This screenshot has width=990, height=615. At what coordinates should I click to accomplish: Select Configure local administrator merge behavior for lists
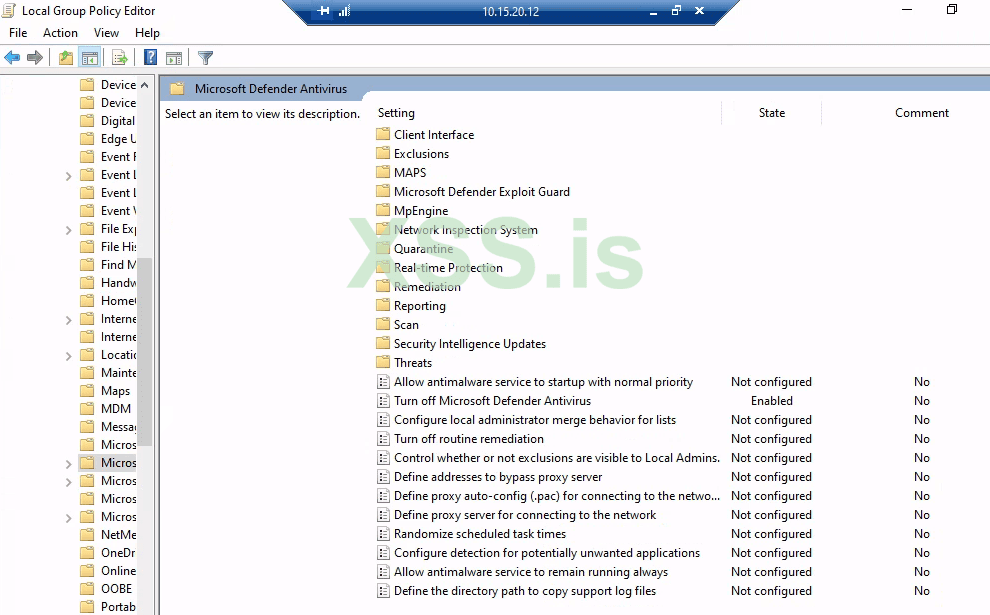pos(535,420)
